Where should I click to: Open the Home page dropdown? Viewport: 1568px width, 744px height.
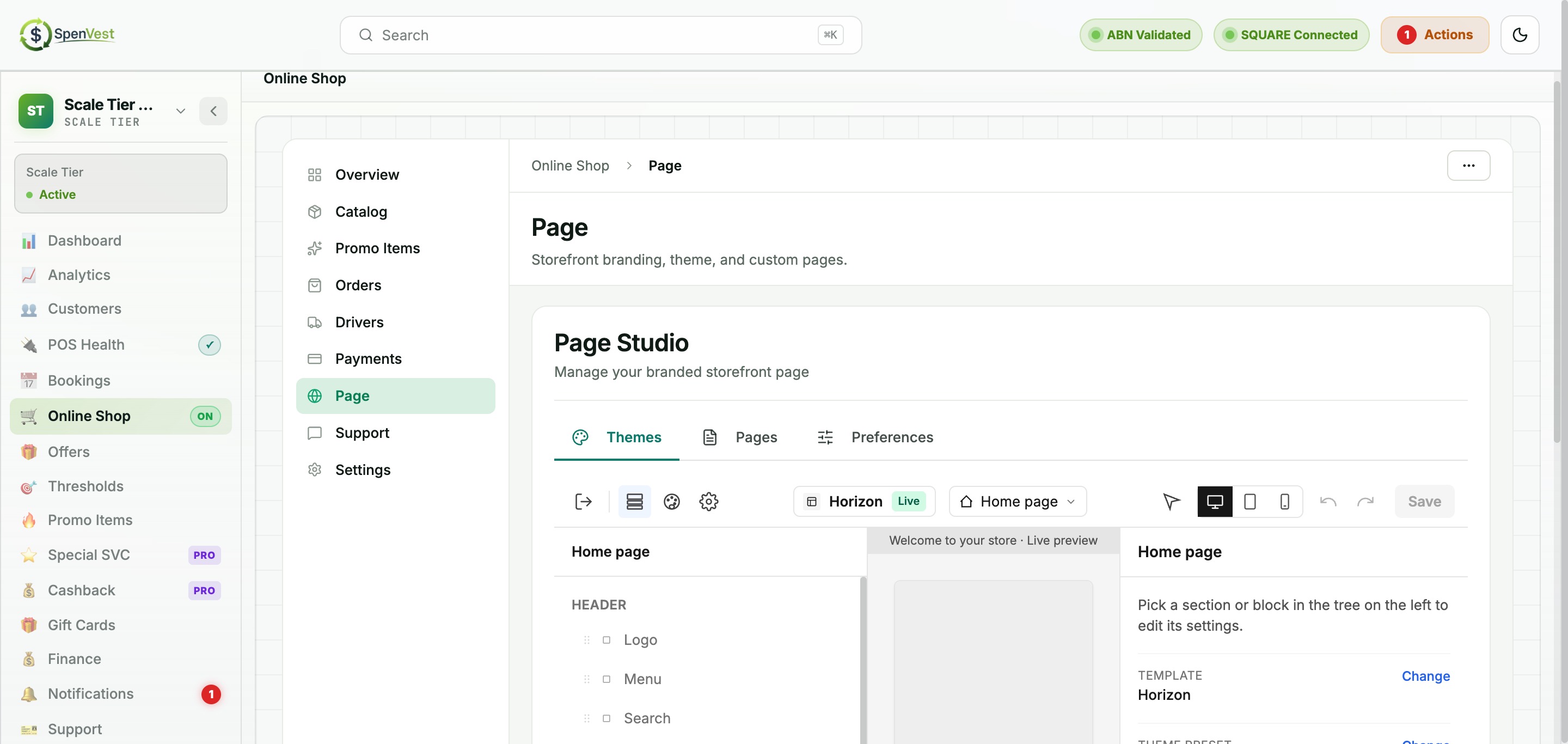pos(1018,501)
